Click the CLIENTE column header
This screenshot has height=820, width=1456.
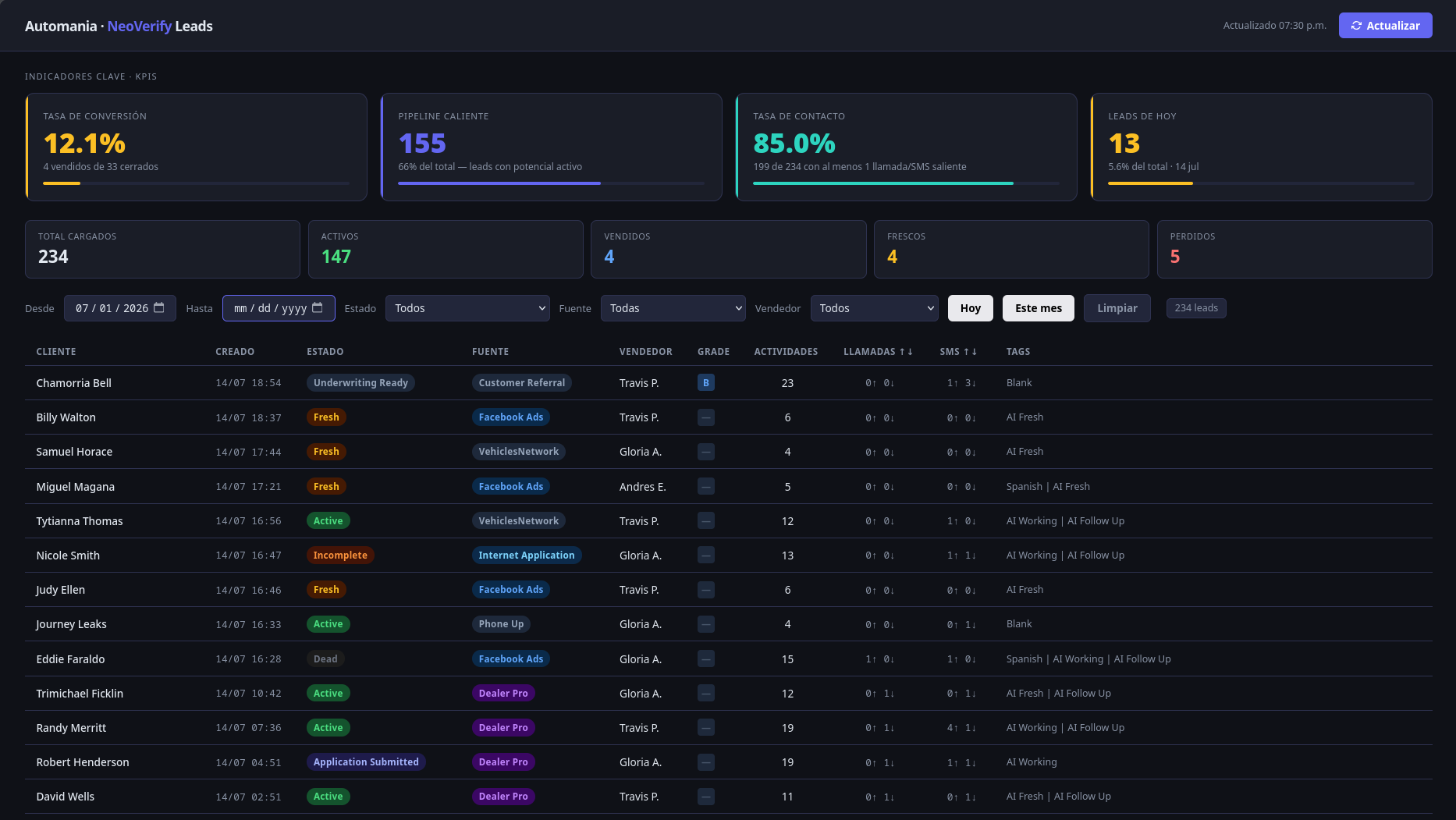point(56,352)
